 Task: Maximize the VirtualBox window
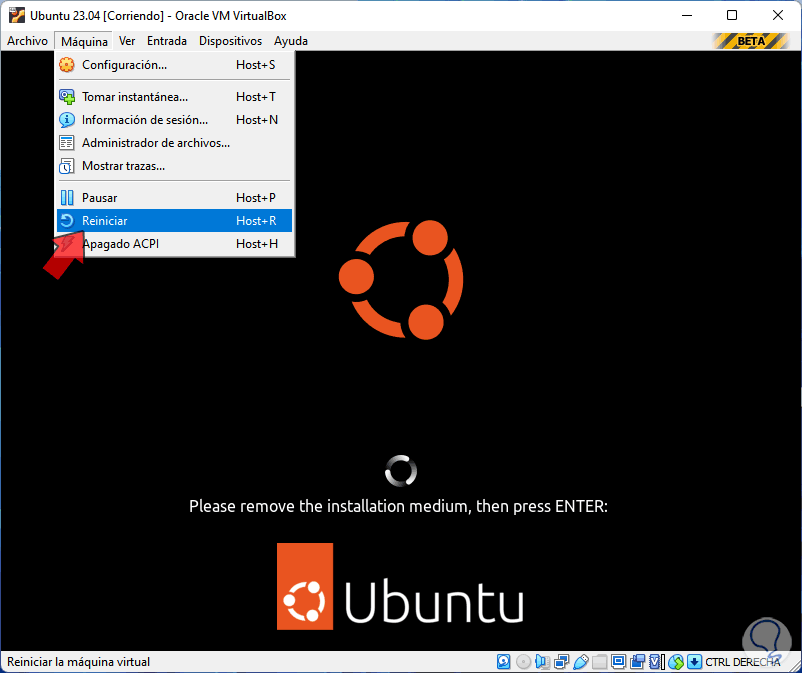(x=732, y=15)
